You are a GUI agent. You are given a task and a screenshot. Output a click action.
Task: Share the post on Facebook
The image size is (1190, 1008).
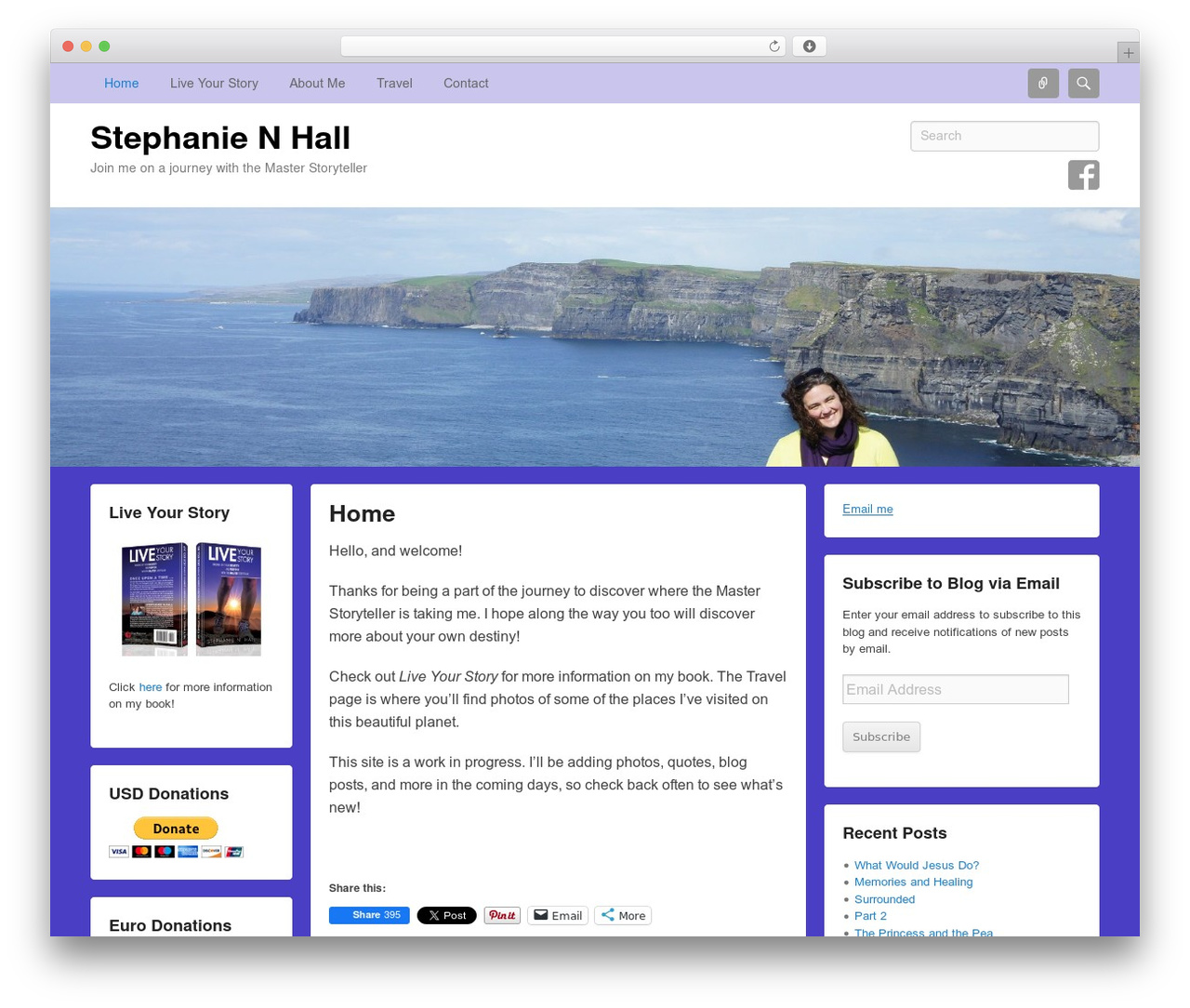pos(369,915)
